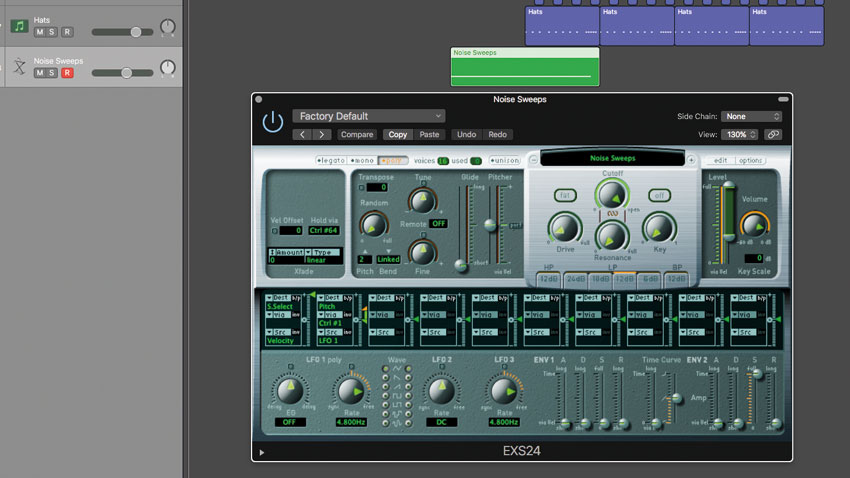This screenshot has width=850, height=478.
Task: Select HP 12dB filter mode
Action: coord(548,279)
